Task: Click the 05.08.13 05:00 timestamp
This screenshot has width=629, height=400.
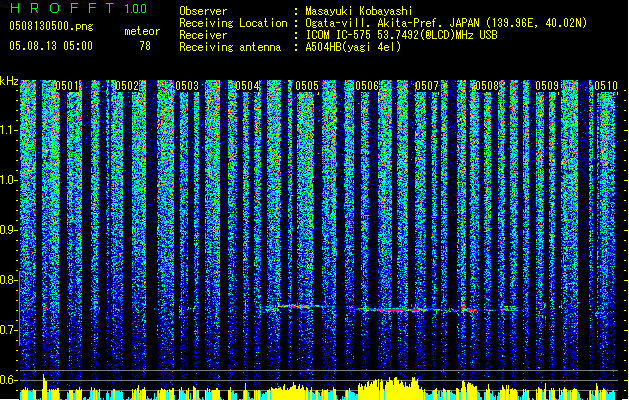Action: [50, 45]
